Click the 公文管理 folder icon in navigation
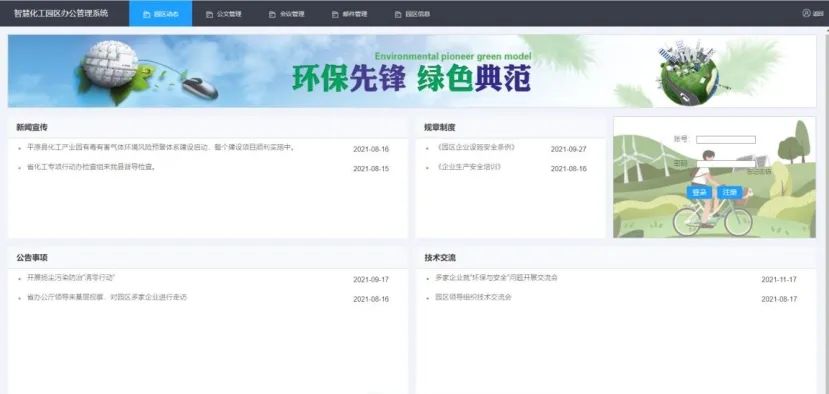 tap(209, 14)
